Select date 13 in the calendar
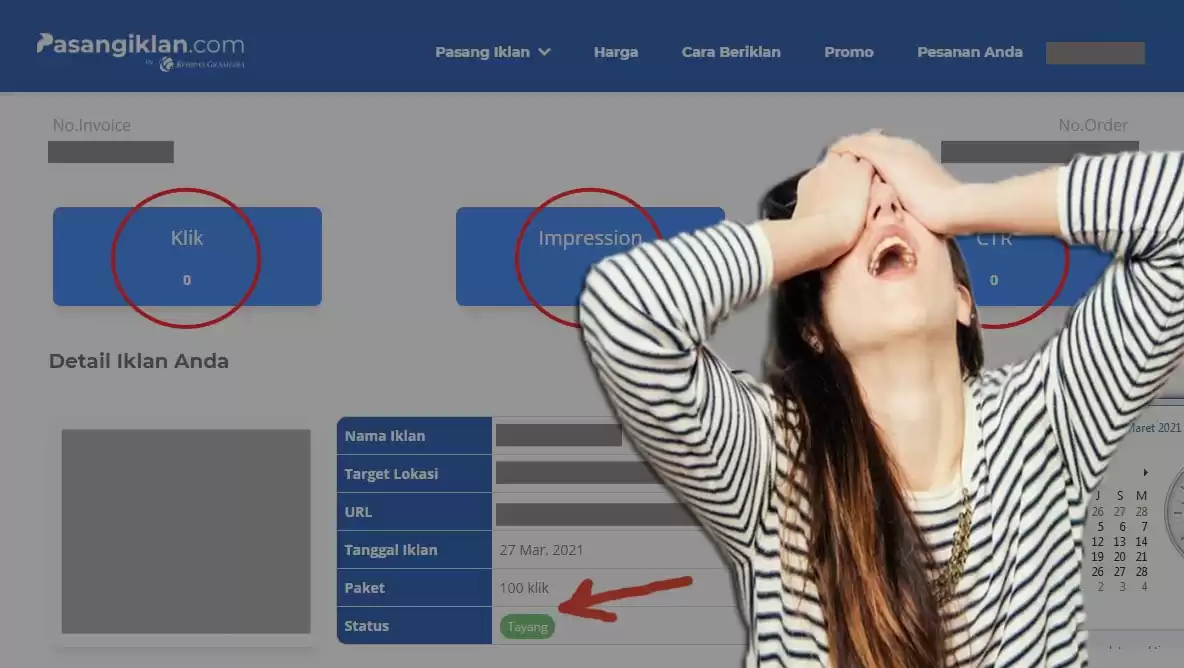This screenshot has width=1184, height=668. tap(1120, 542)
